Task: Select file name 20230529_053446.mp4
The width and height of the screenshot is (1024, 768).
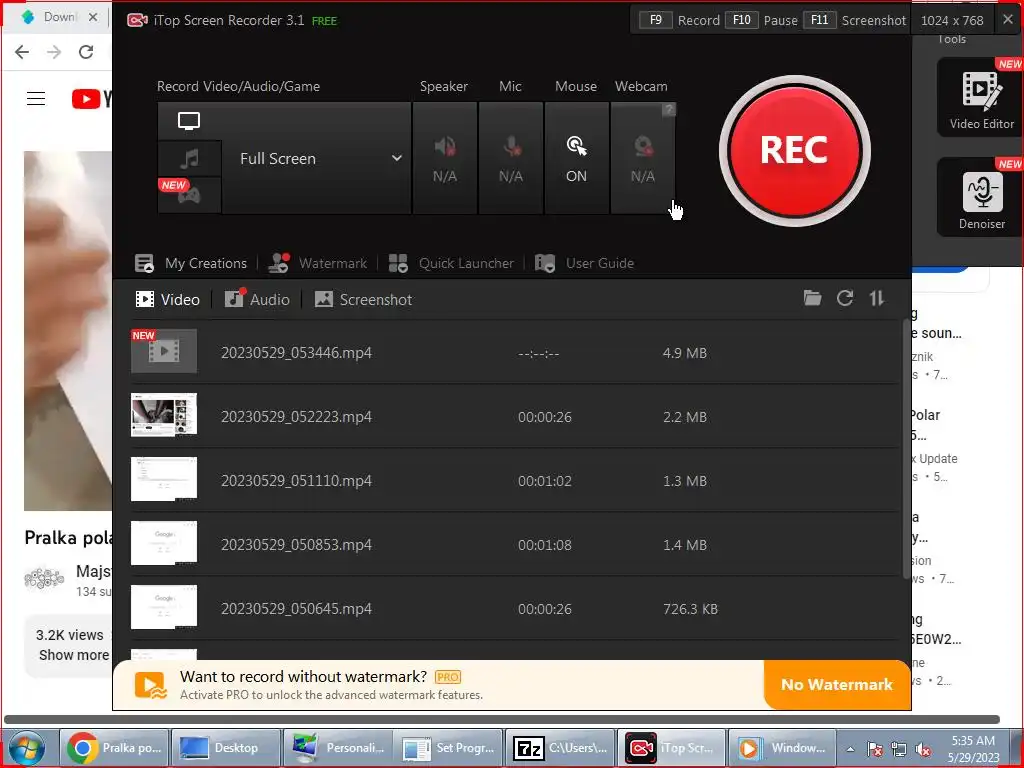Action: [x=296, y=353]
